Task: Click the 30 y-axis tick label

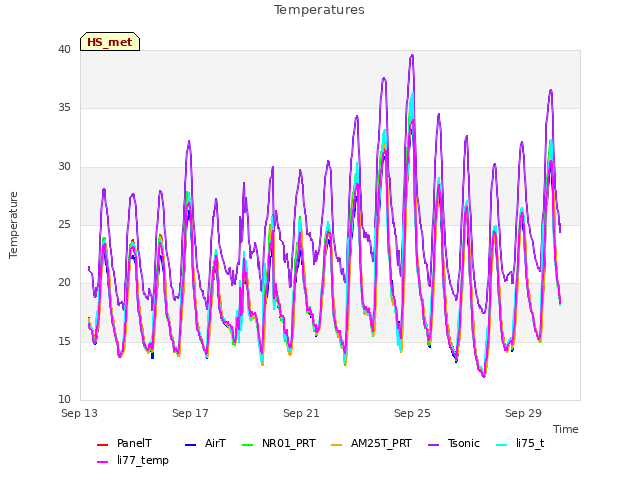Action: point(64,167)
